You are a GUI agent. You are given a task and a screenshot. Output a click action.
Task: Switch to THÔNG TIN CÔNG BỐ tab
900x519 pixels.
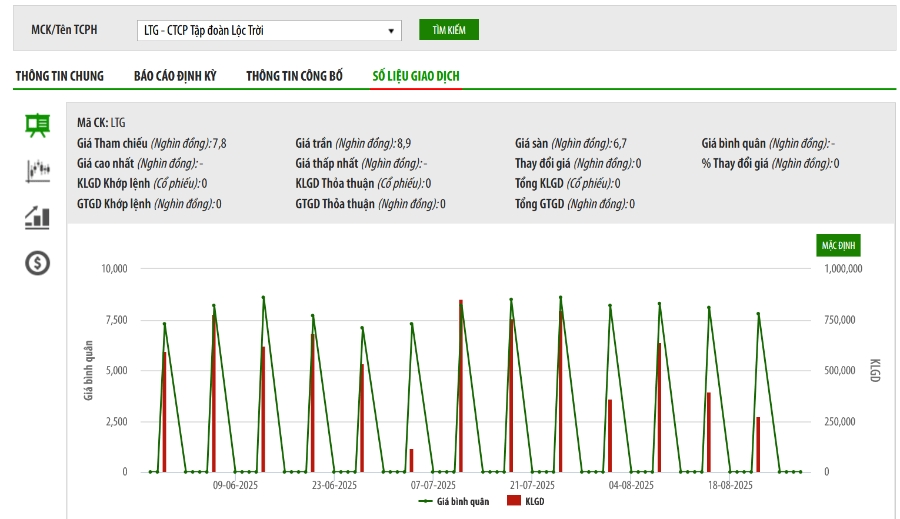tap(294, 76)
